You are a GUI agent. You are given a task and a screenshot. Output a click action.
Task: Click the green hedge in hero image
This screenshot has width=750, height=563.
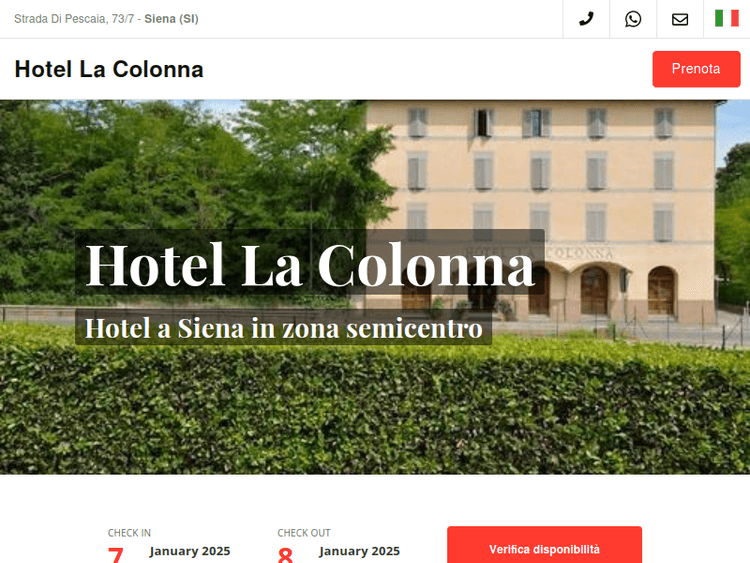375,407
